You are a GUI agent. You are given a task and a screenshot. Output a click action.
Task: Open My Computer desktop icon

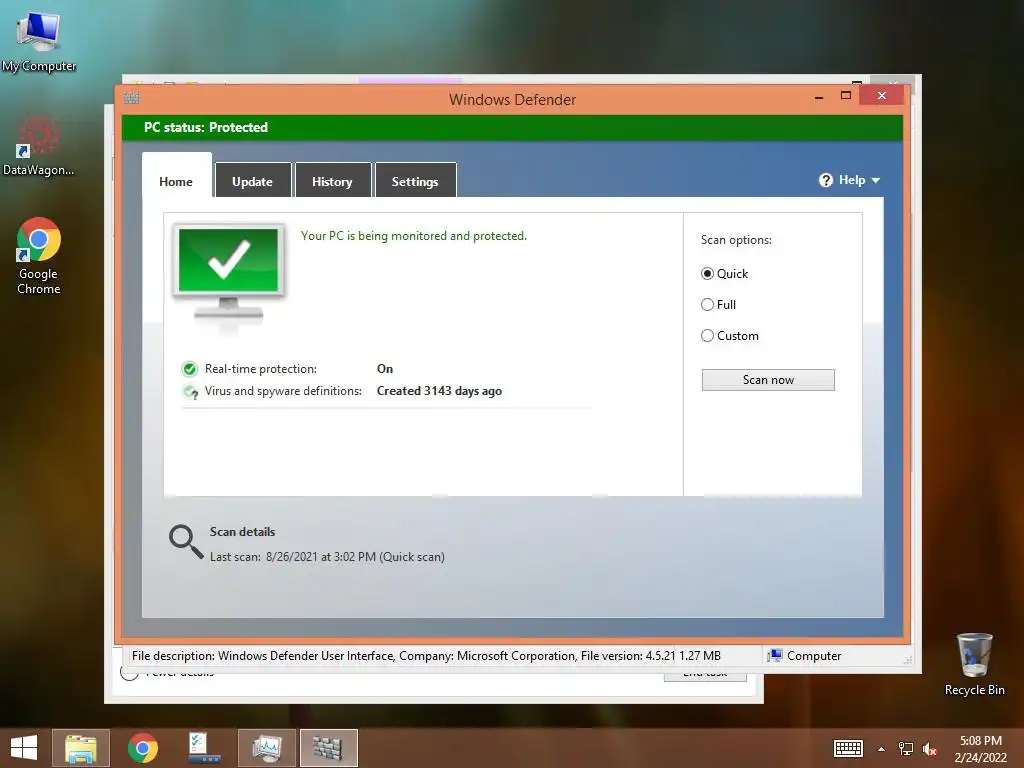click(x=39, y=40)
